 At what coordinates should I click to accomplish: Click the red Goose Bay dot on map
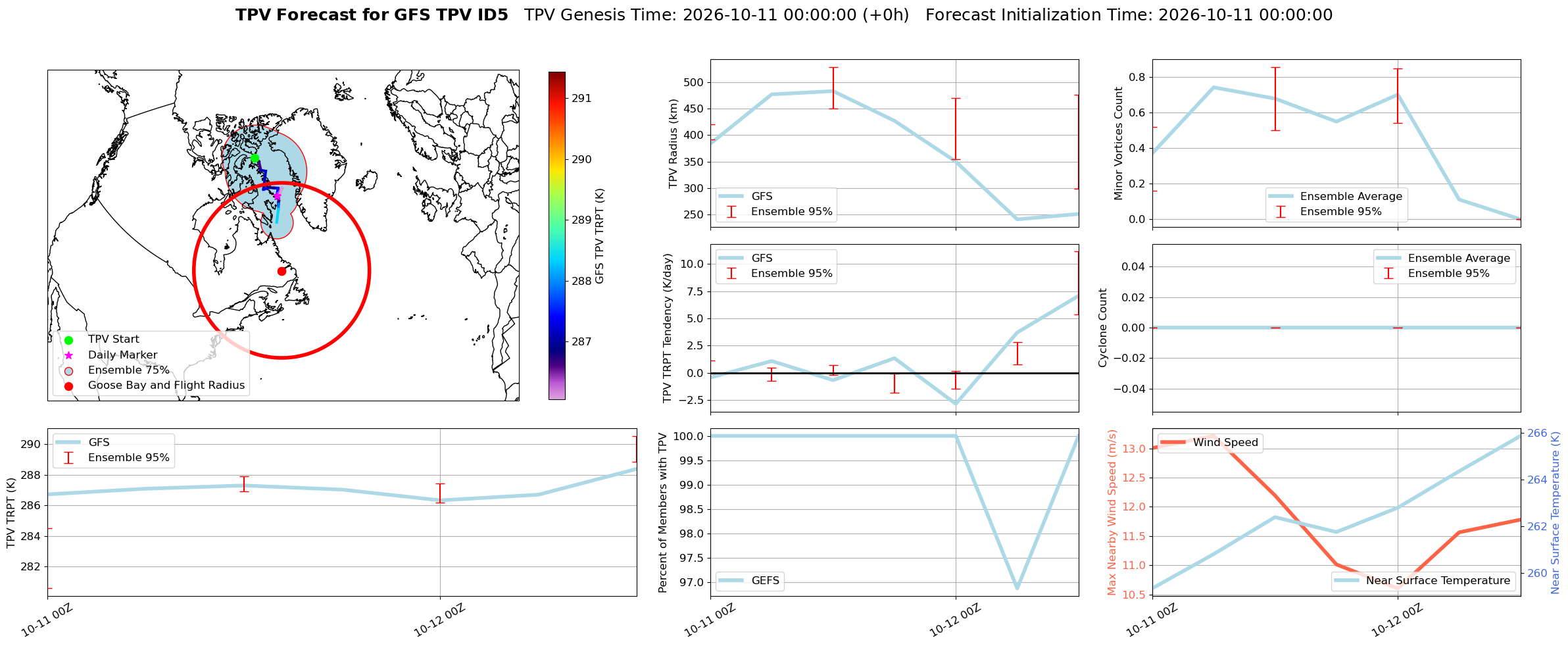282,271
